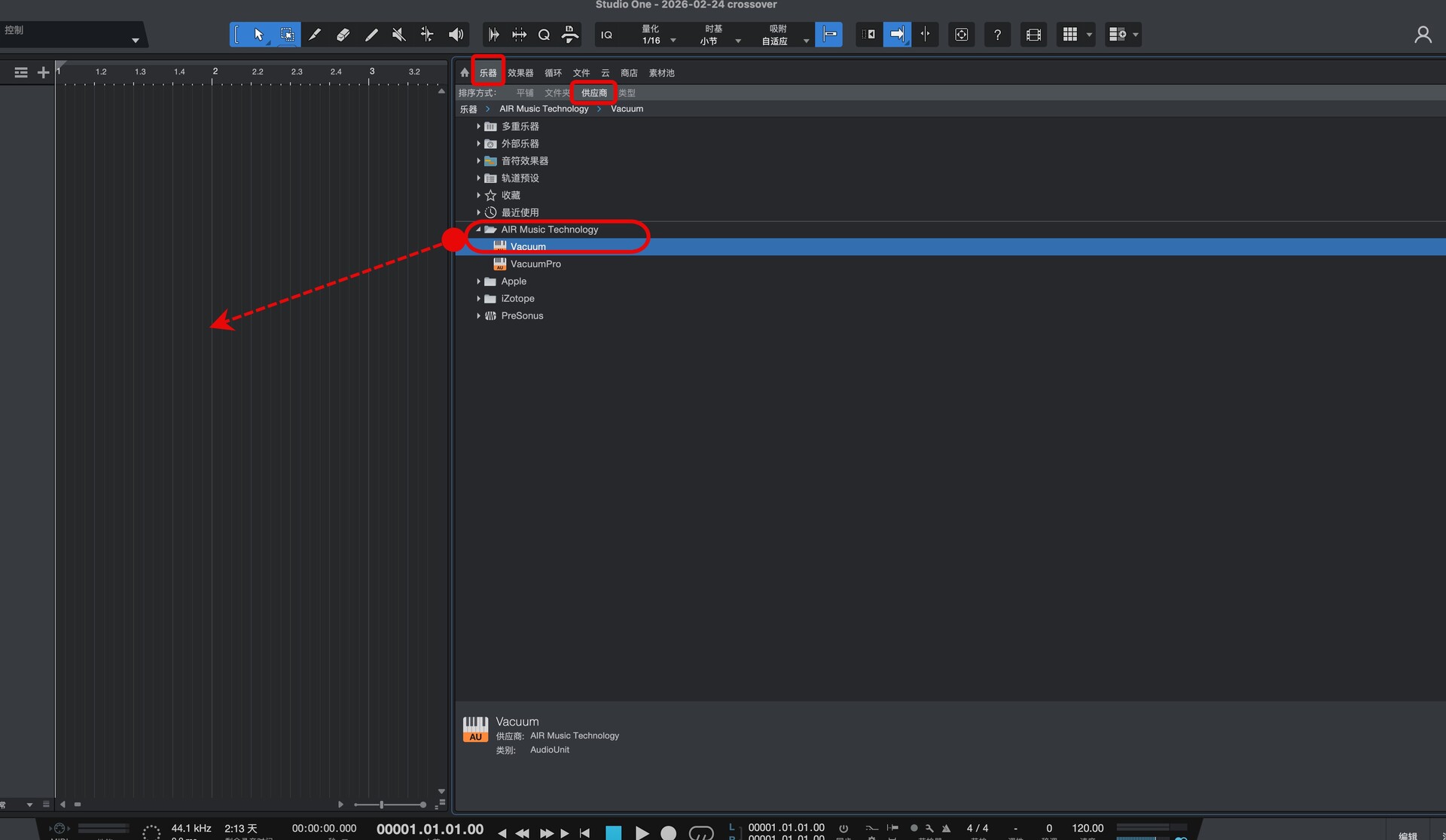Toggle the snap button
1446x840 pixels.
(828, 35)
